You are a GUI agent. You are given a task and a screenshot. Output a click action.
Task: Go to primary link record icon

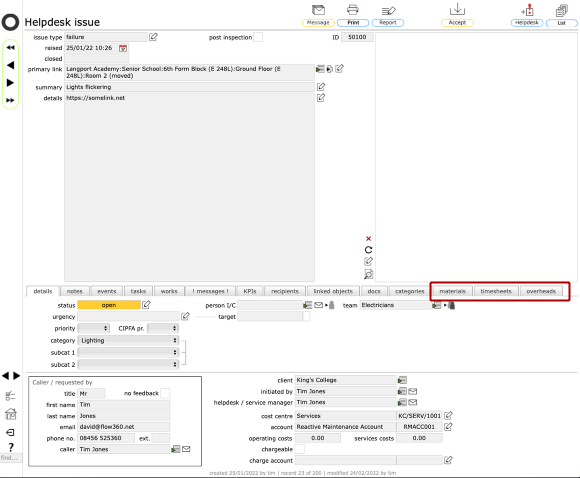pyautogui.click(x=320, y=69)
